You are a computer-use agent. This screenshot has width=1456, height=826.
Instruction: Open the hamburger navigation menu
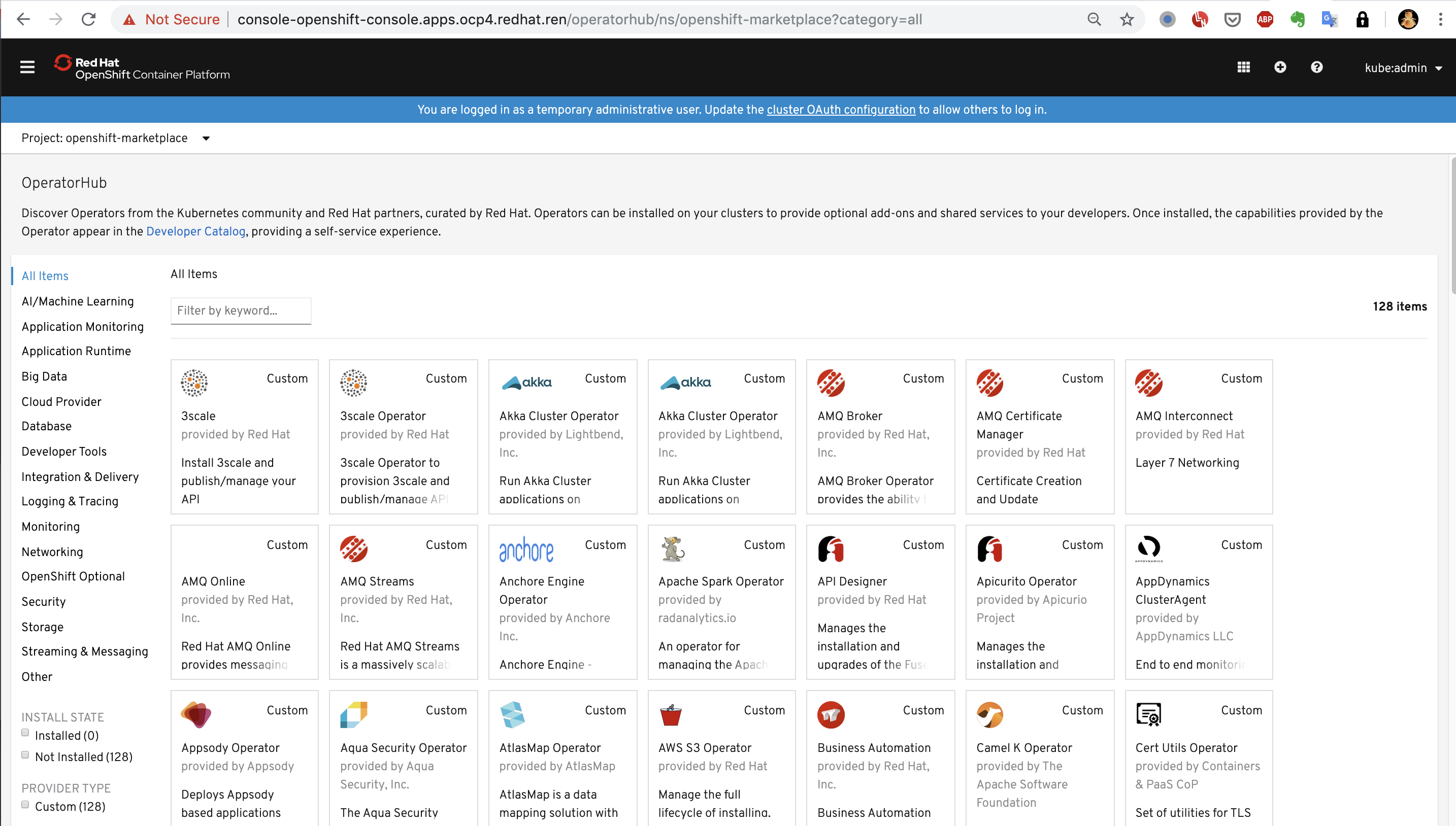pos(27,67)
